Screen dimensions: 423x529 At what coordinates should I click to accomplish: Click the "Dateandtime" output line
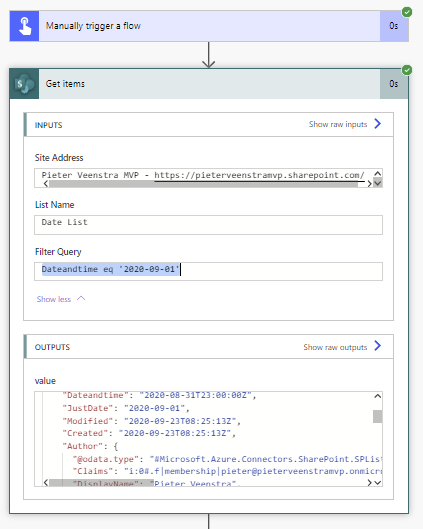pos(159,395)
